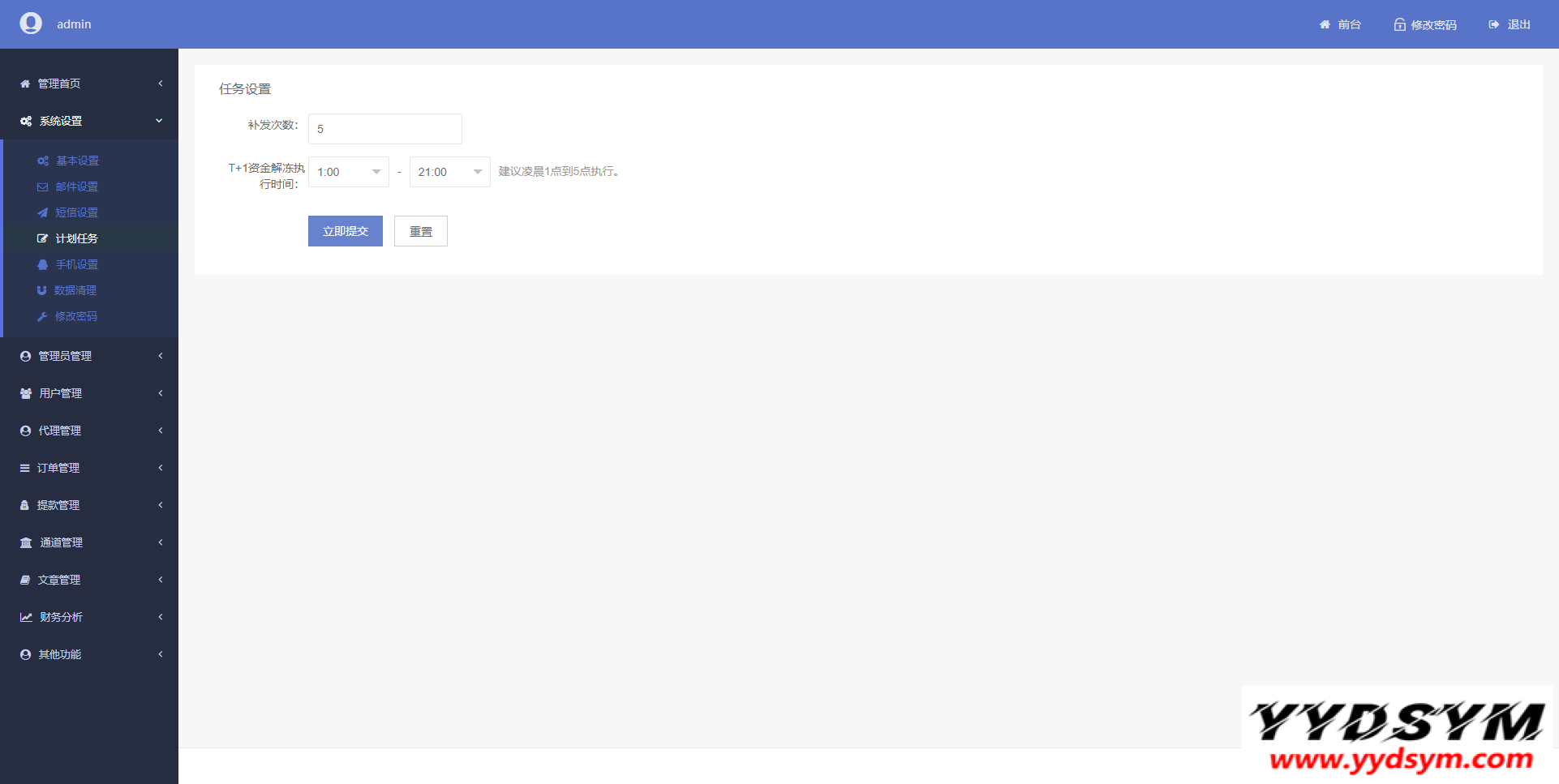Click the envelope icon for 邮件设置
The height and width of the screenshot is (784, 1559).
(43, 186)
